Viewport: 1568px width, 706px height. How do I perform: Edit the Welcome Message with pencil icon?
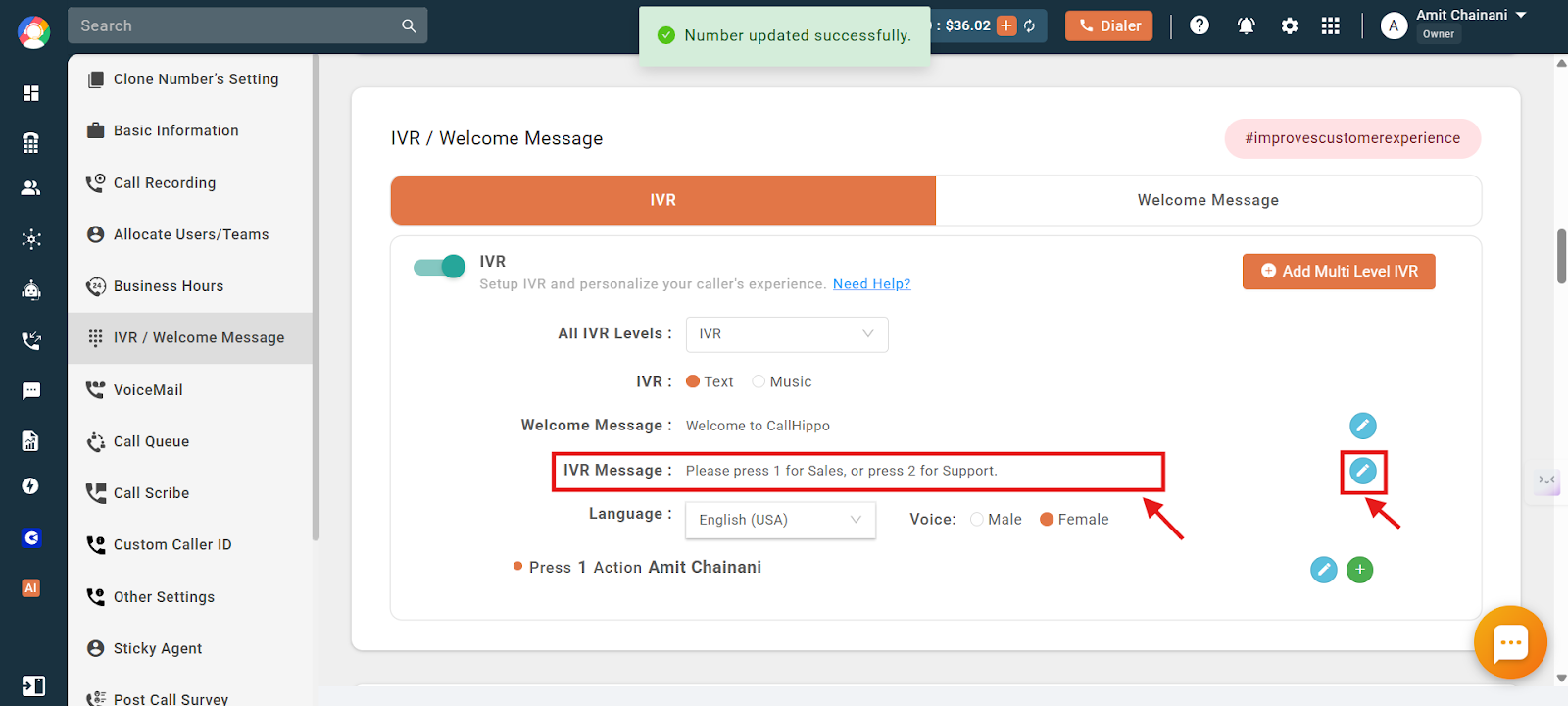coord(1363,426)
